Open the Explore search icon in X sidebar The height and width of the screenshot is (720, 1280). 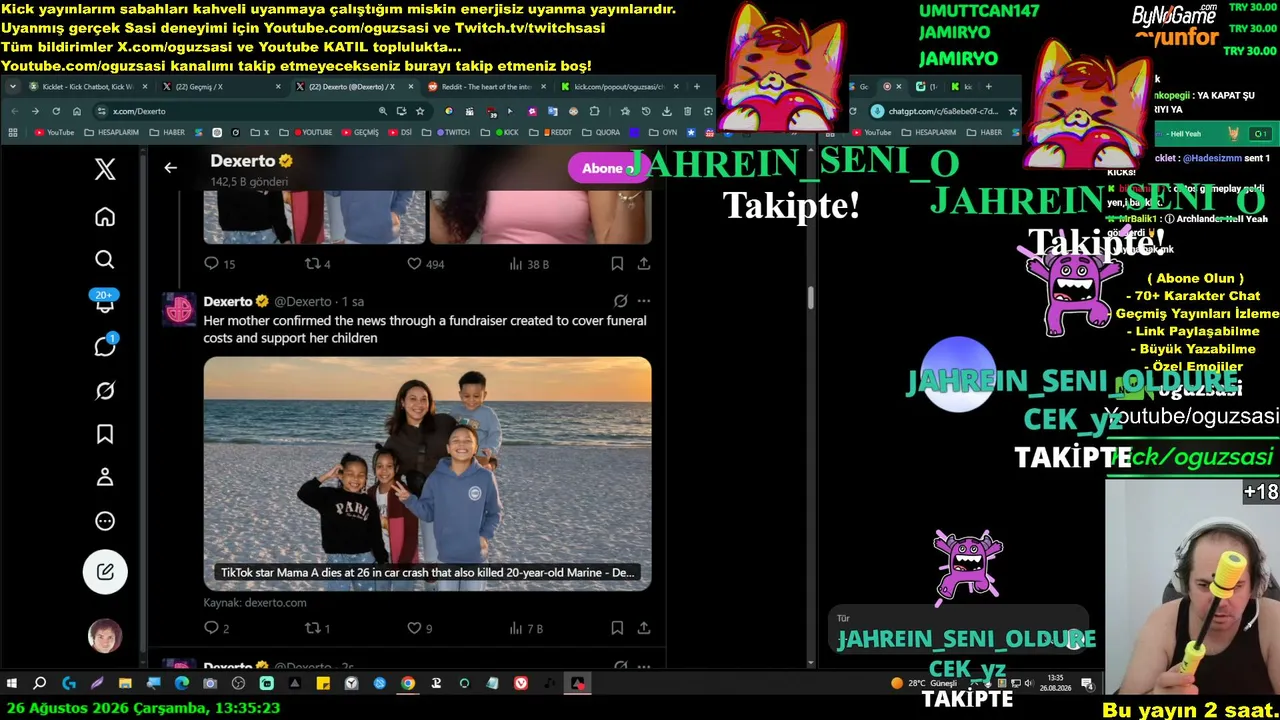105,260
